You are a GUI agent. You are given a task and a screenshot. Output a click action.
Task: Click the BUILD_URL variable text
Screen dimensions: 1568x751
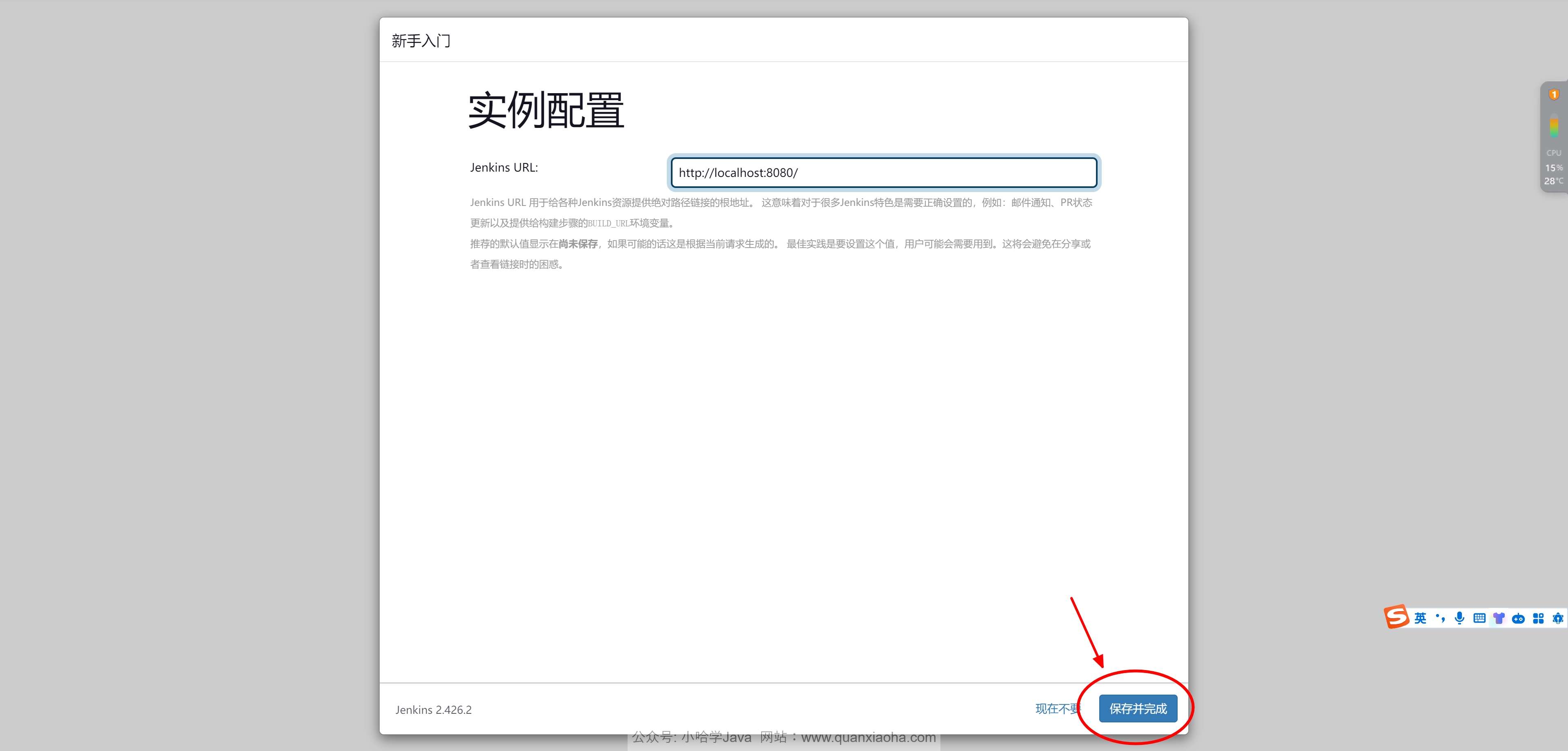608,224
